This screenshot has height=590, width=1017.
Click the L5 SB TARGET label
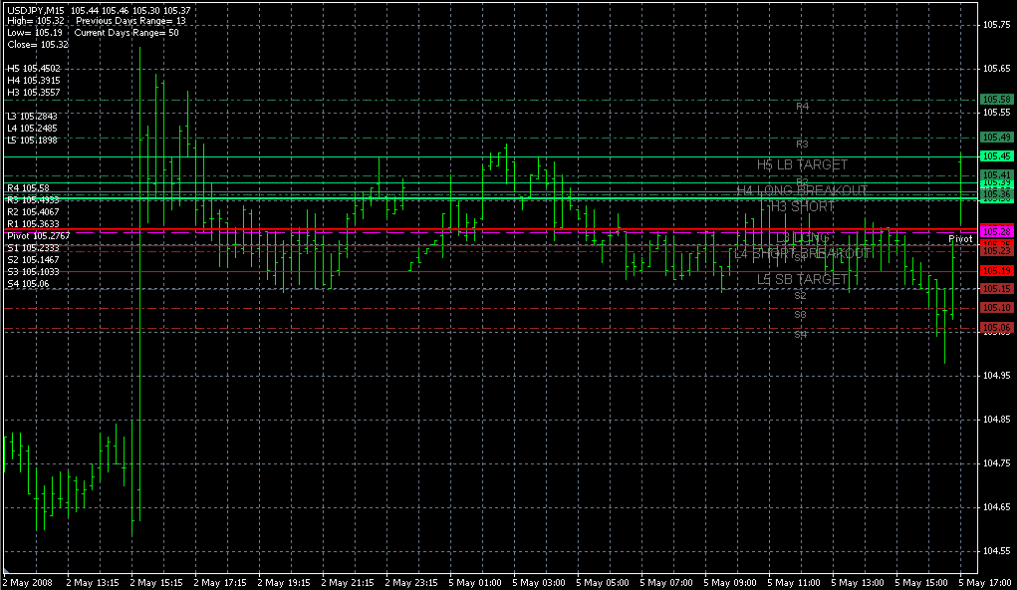point(802,279)
